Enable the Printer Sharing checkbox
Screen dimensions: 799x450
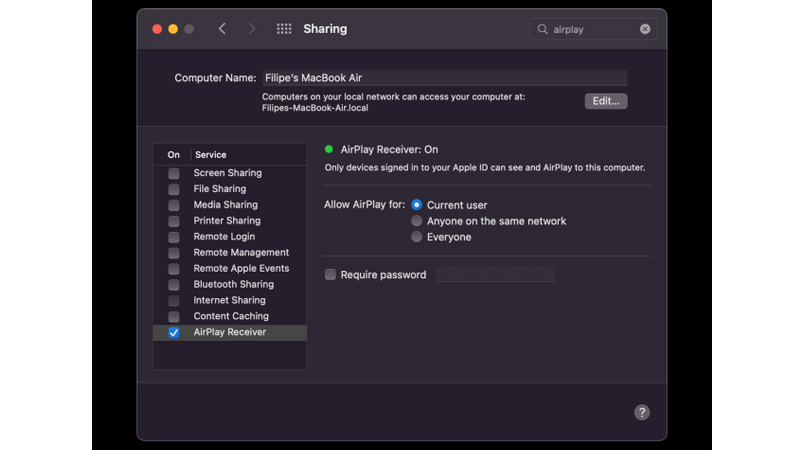[174, 221]
